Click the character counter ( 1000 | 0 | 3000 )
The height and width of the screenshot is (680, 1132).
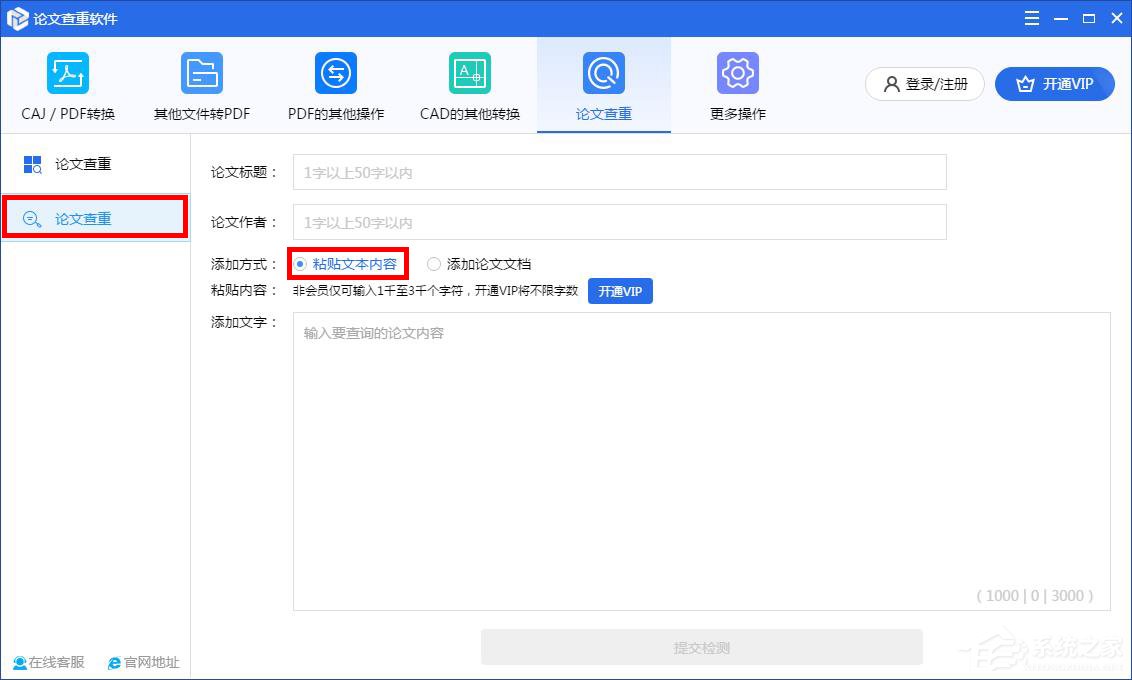coord(1035,596)
